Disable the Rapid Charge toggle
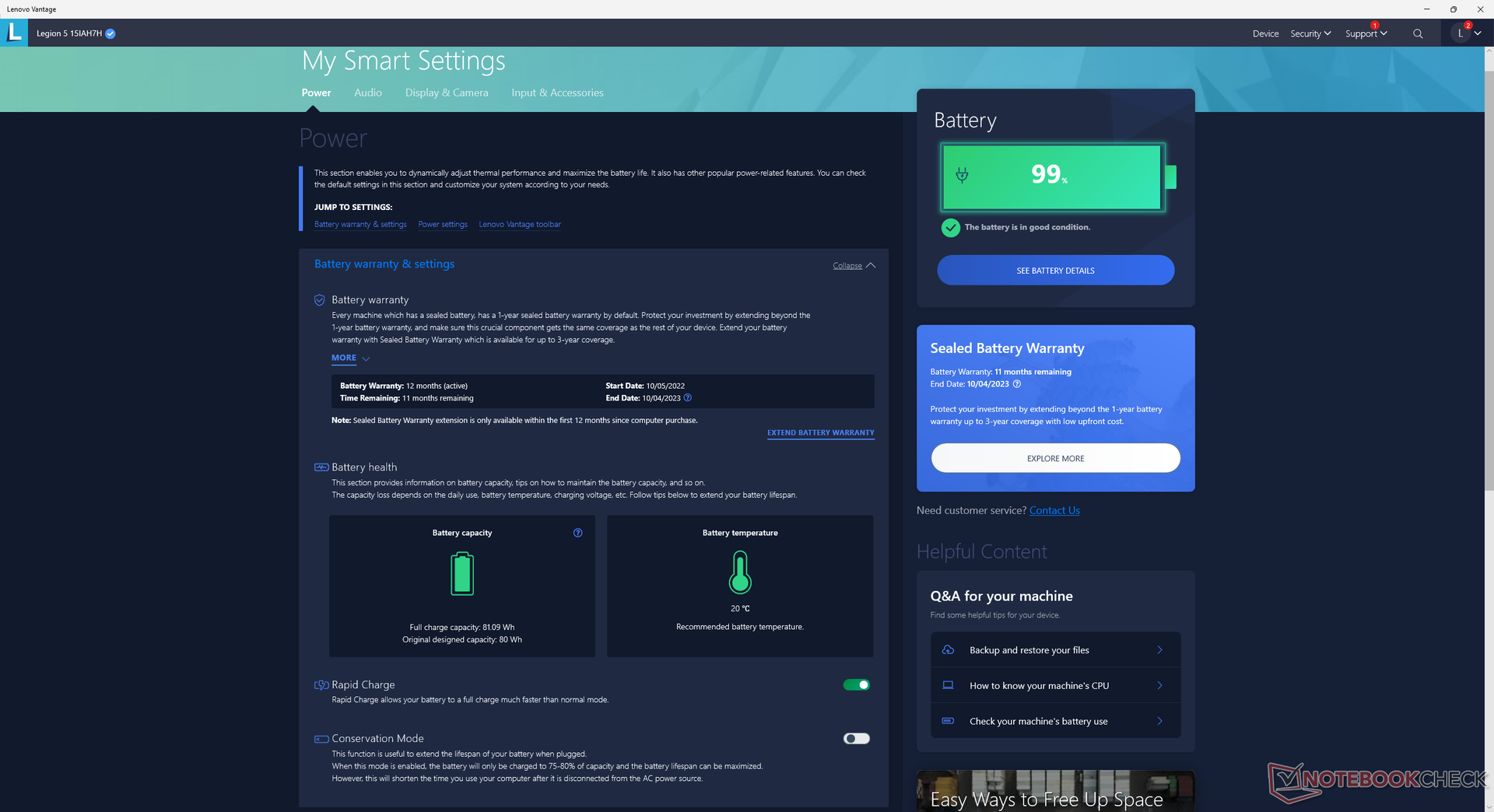Screen dimensions: 1494x812 (x=857, y=685)
